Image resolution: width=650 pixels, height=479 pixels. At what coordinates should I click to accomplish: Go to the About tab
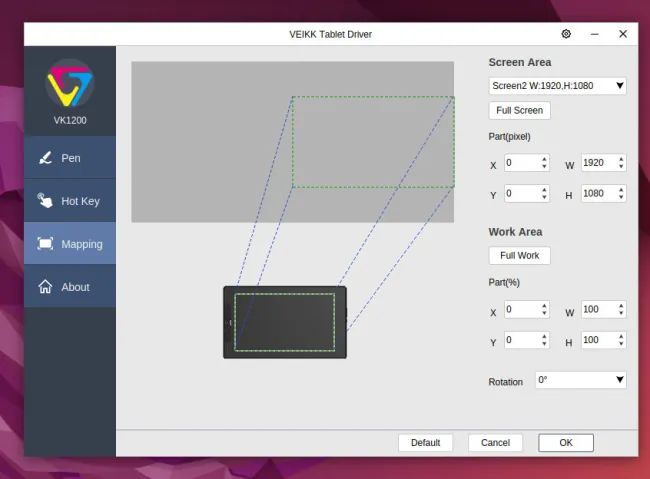70,287
